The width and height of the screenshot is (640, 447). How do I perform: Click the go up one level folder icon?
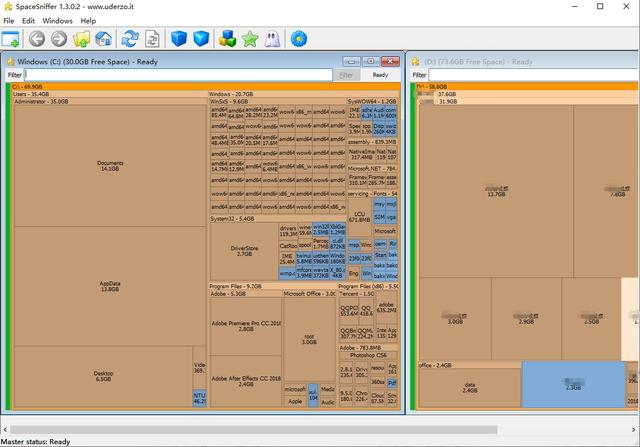point(81,39)
